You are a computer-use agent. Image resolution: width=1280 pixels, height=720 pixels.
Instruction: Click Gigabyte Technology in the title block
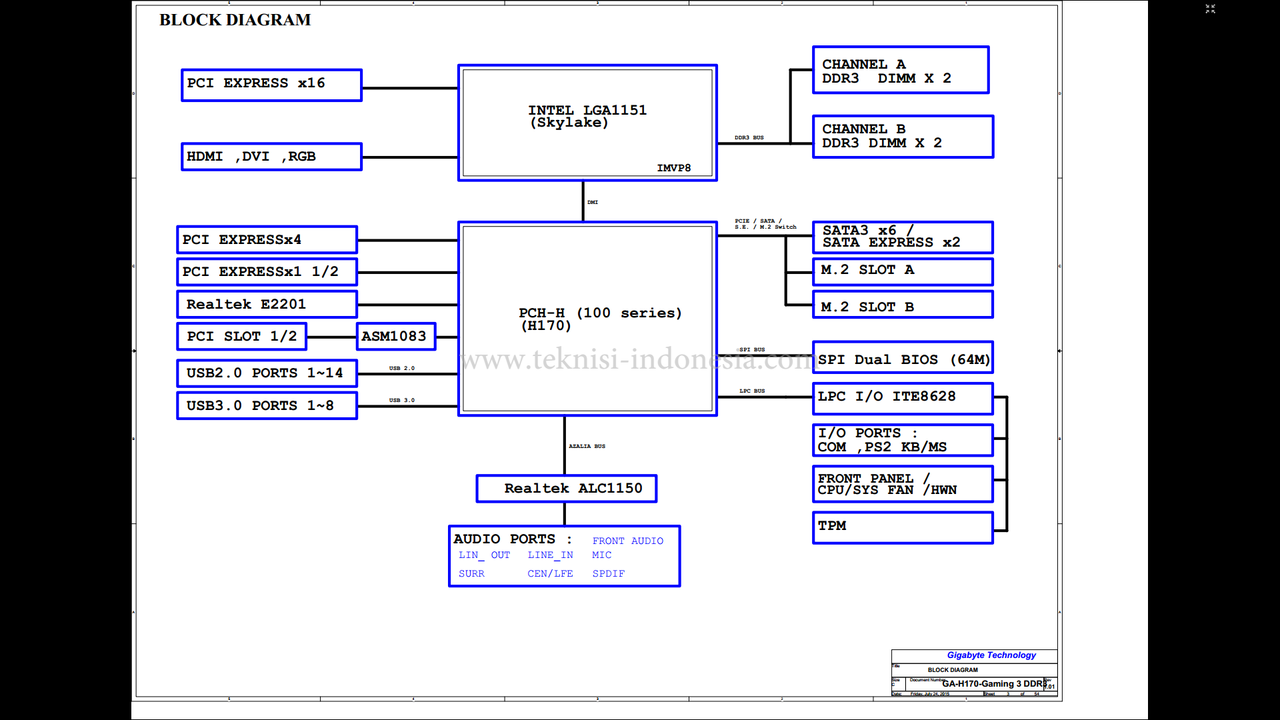click(992, 656)
